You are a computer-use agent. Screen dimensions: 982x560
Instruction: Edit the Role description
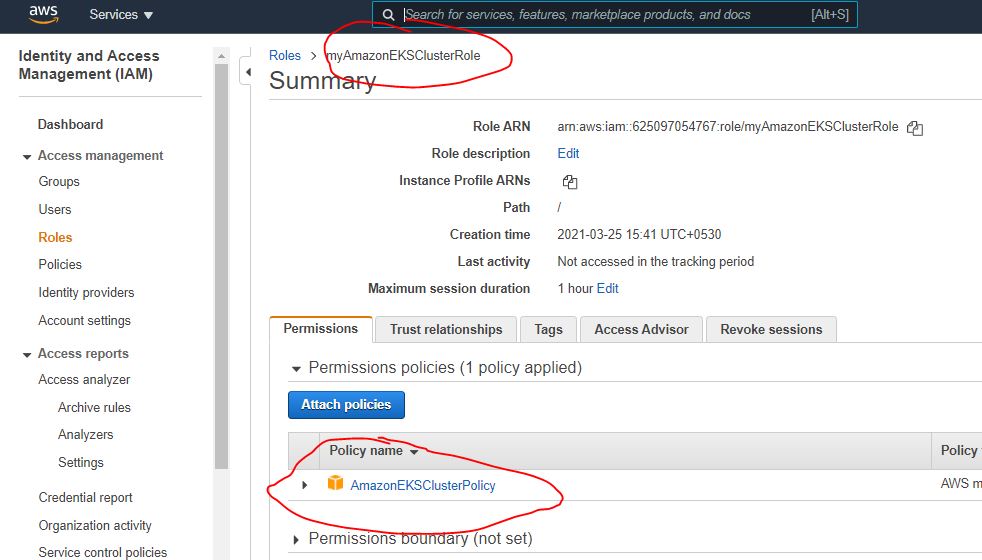point(568,154)
